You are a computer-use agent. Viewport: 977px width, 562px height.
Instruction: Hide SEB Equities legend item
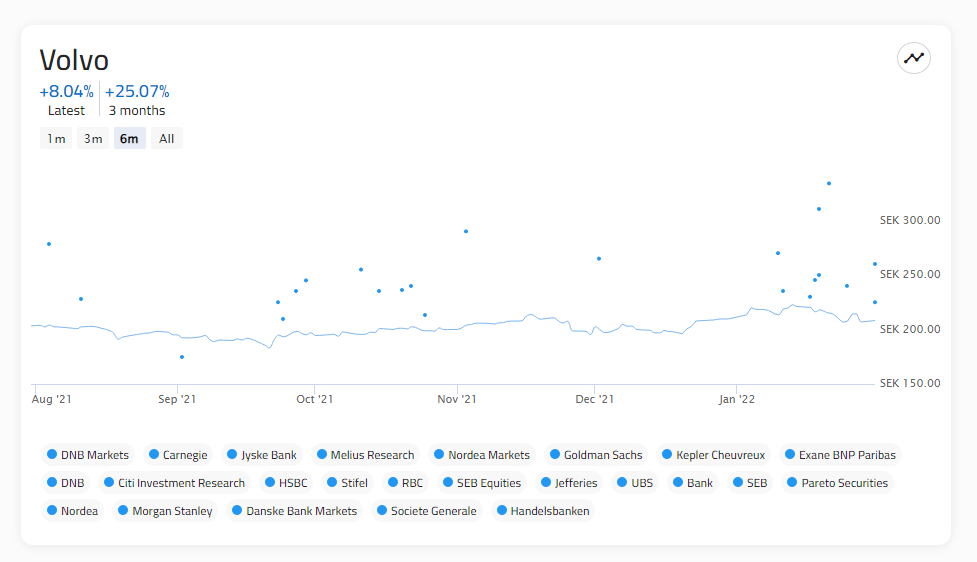click(482, 483)
